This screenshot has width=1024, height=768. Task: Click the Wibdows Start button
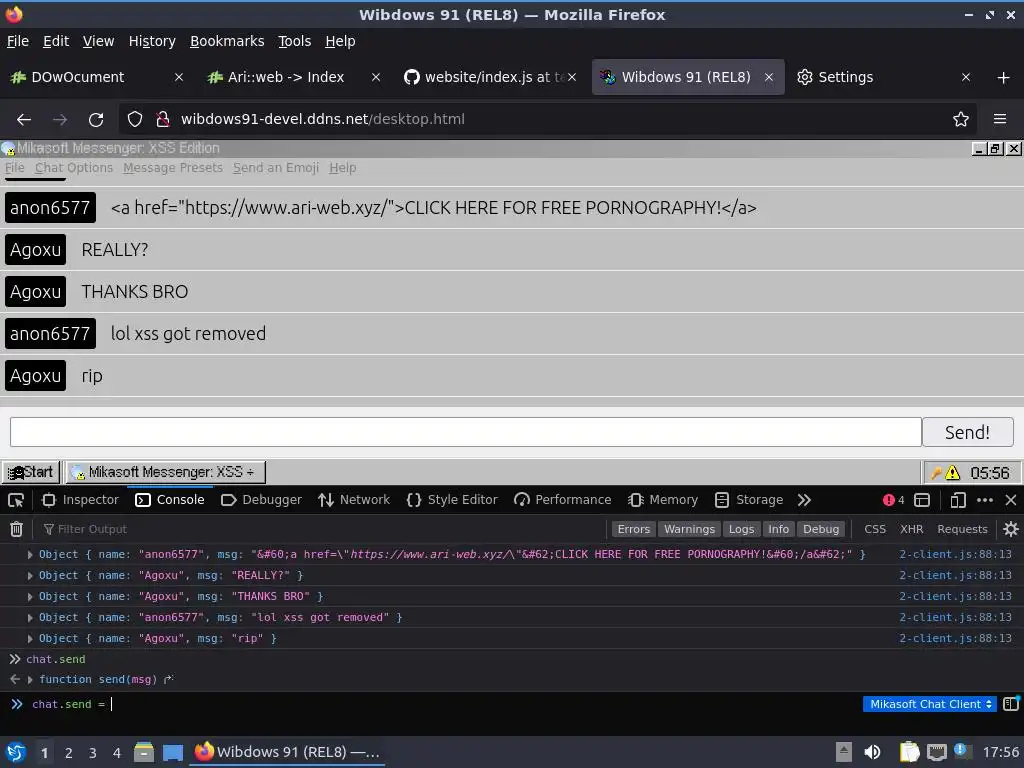tap(31, 472)
